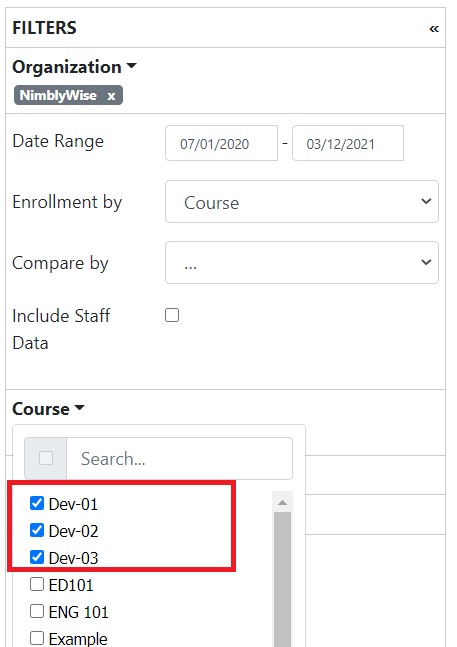Click the course list scroll-up arrow
This screenshot has height=647, width=457.
[x=283, y=502]
